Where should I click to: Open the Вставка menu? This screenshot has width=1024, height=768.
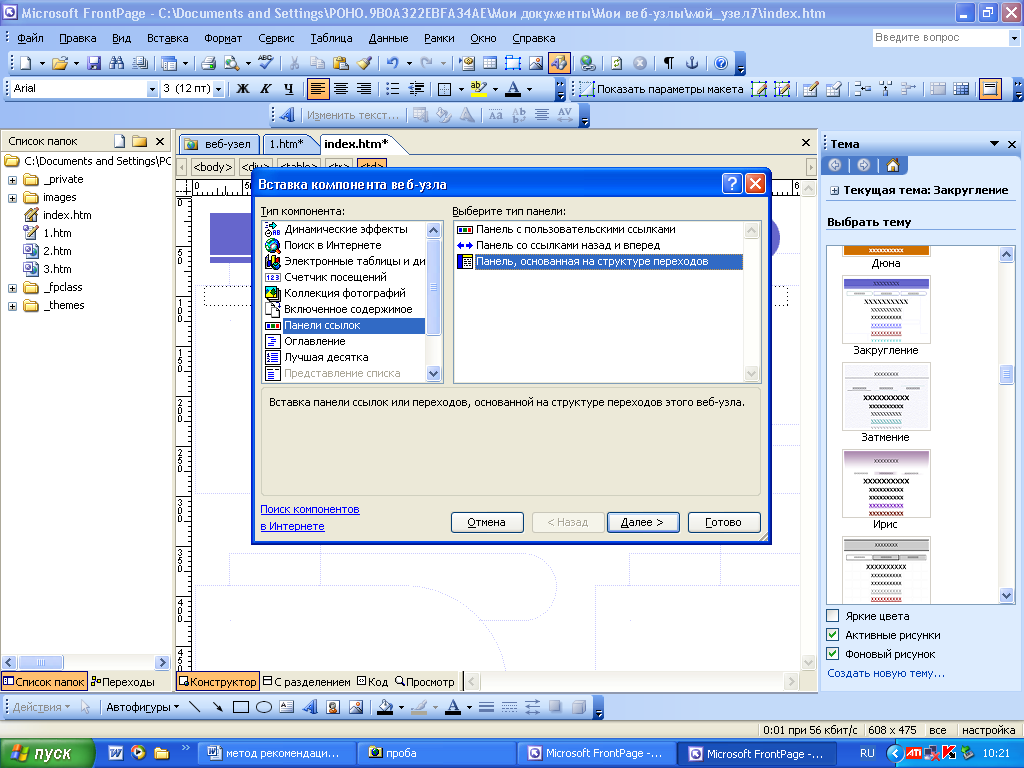167,38
